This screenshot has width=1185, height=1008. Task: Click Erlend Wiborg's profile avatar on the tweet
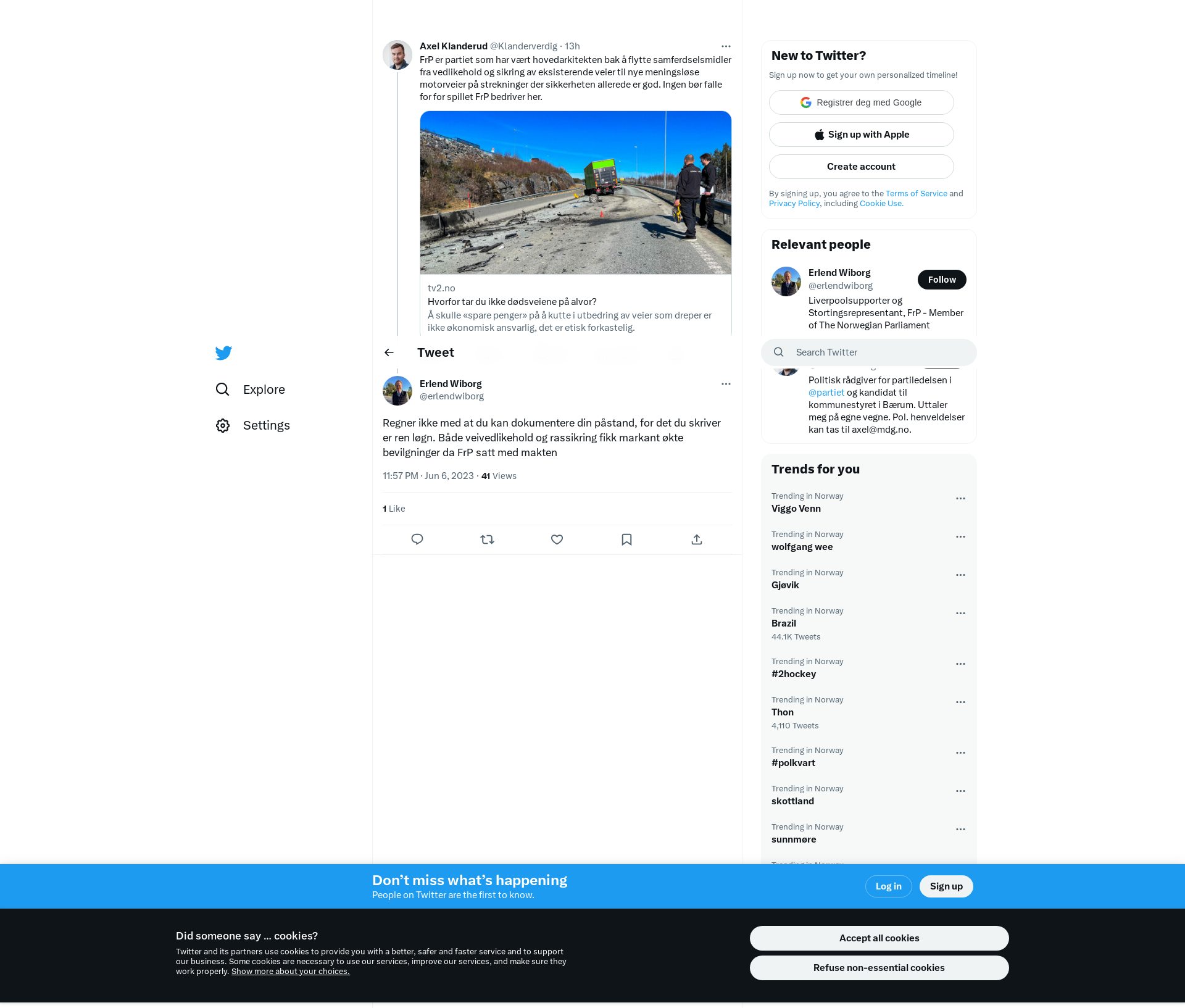(x=397, y=391)
